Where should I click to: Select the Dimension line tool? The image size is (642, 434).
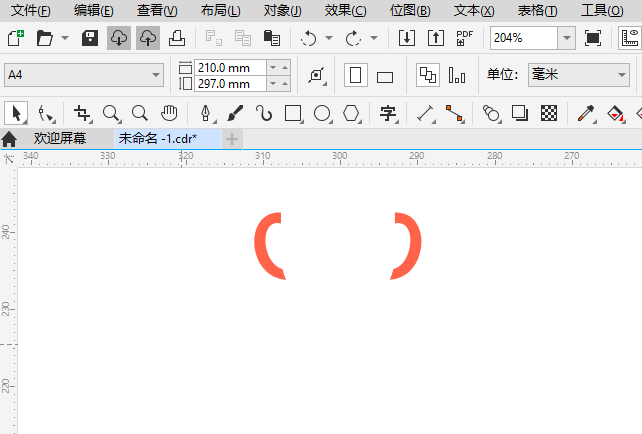425,113
